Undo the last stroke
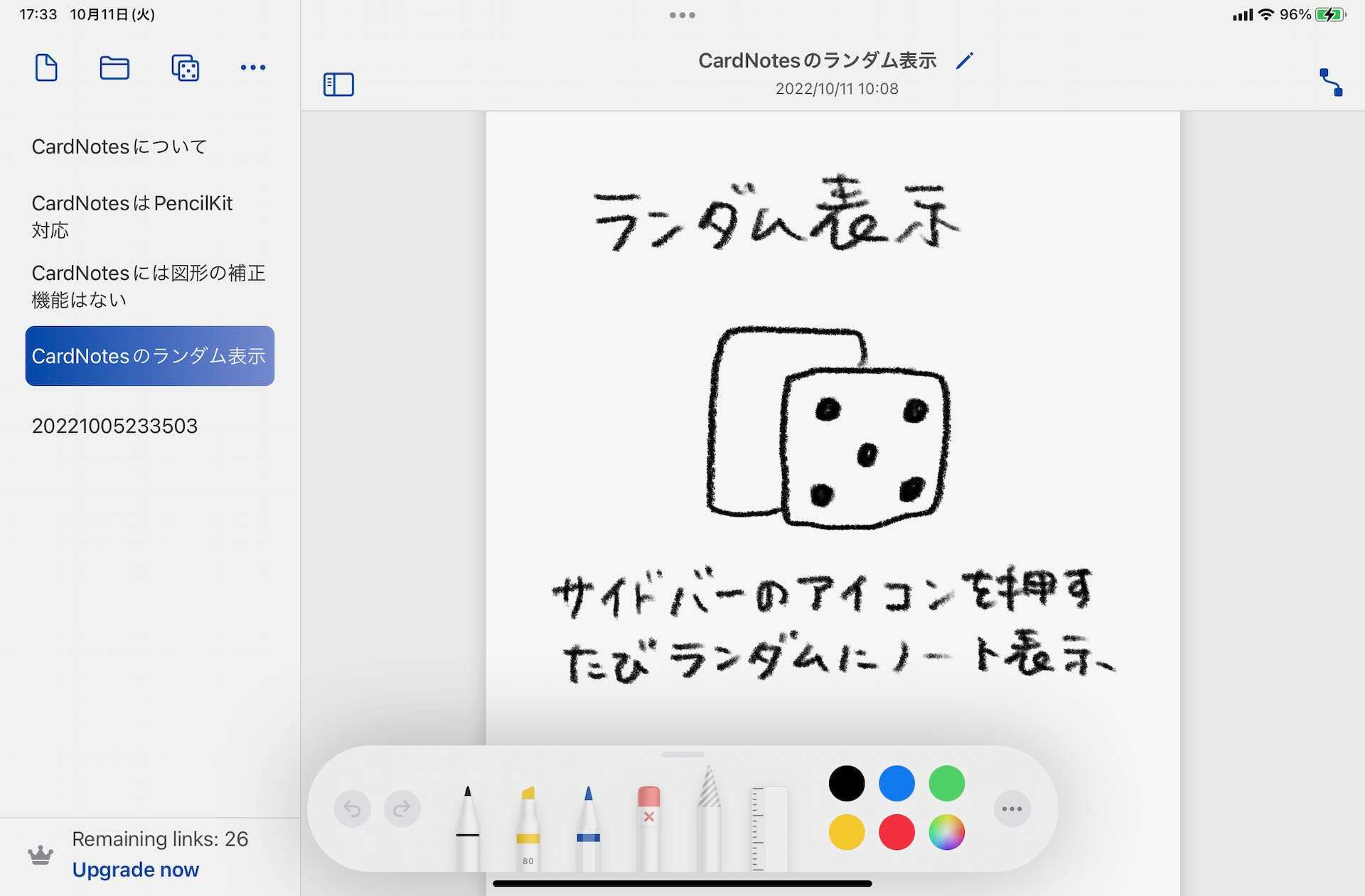Viewport: 1365px width, 896px height. 352,809
